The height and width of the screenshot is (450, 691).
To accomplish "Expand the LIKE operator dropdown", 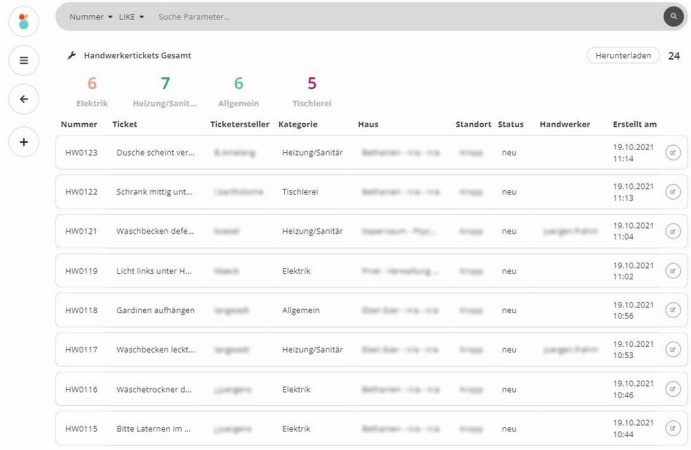I will point(134,17).
